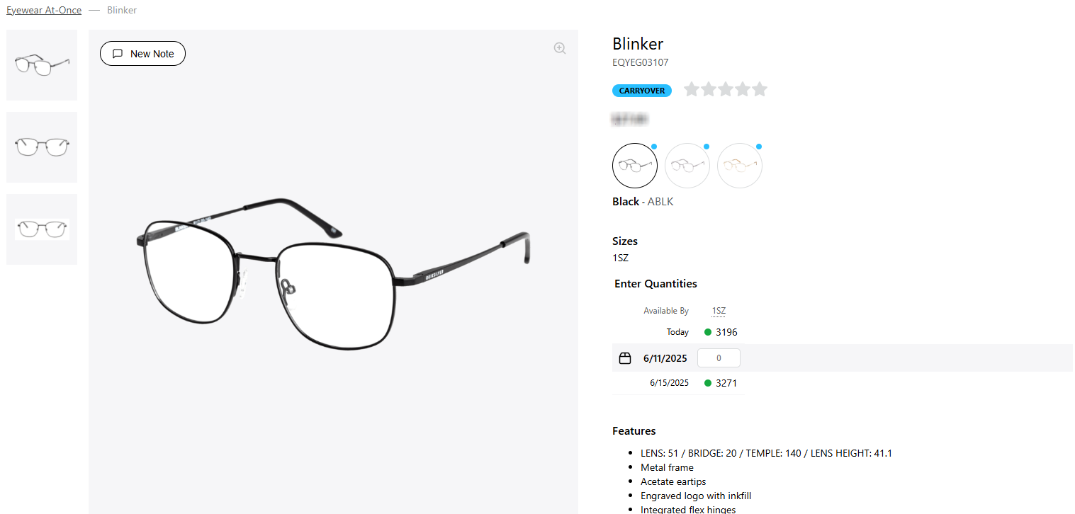Click the shipment box icon beside 6/11/2025

click(625, 358)
